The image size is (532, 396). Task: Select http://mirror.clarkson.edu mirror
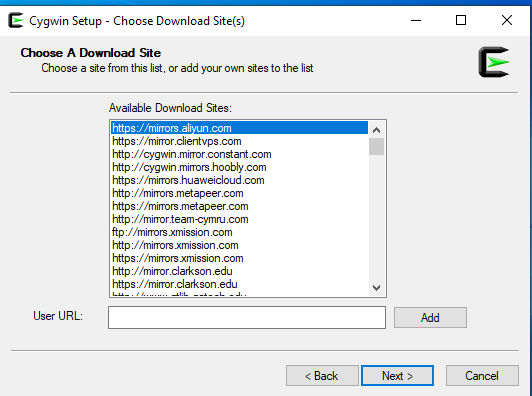pyautogui.click(x=240, y=271)
